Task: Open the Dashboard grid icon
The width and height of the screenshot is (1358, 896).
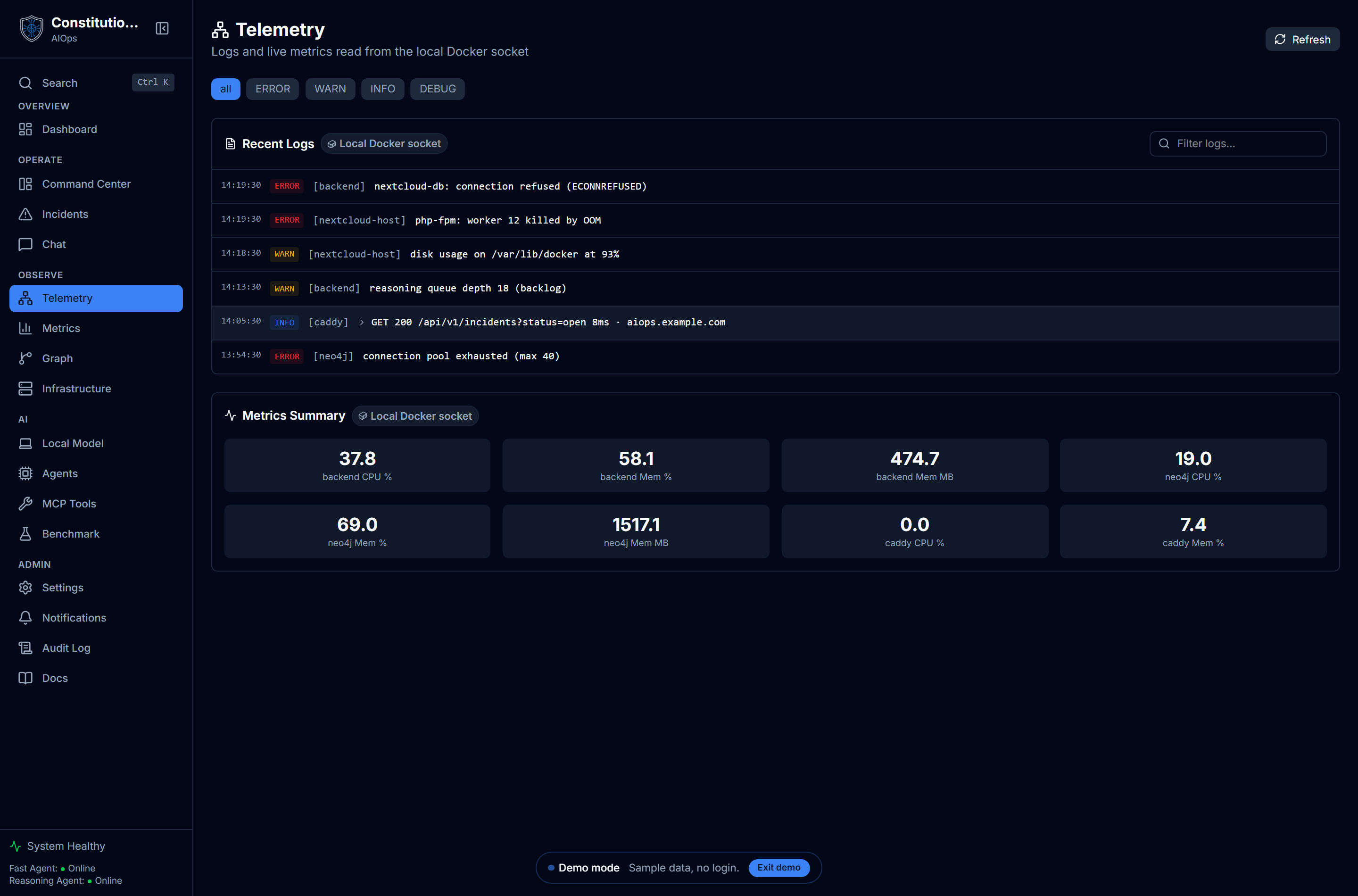Action: pyautogui.click(x=25, y=129)
